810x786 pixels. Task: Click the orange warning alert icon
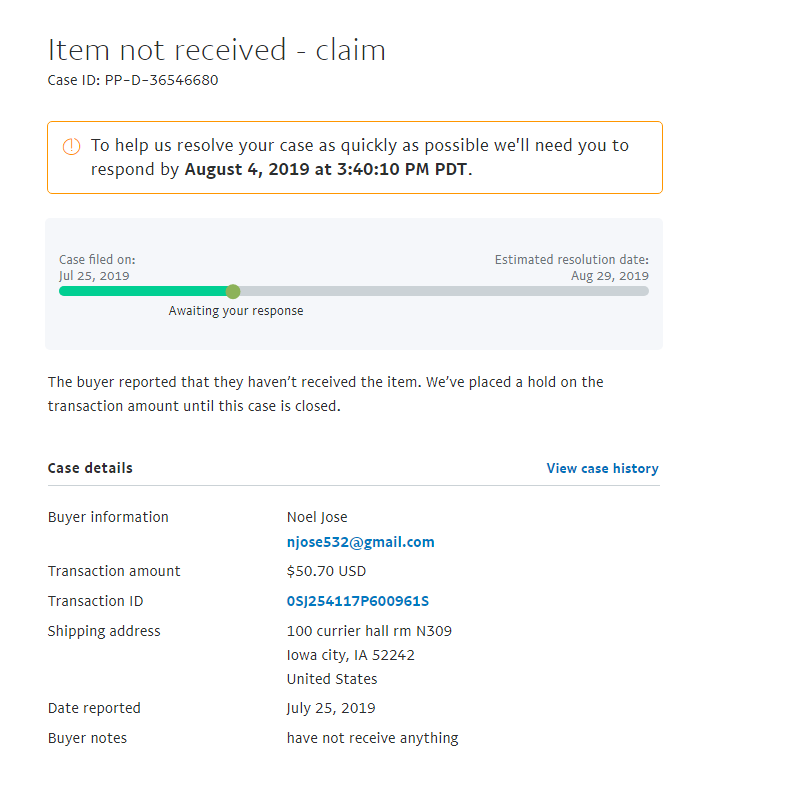tap(71, 147)
